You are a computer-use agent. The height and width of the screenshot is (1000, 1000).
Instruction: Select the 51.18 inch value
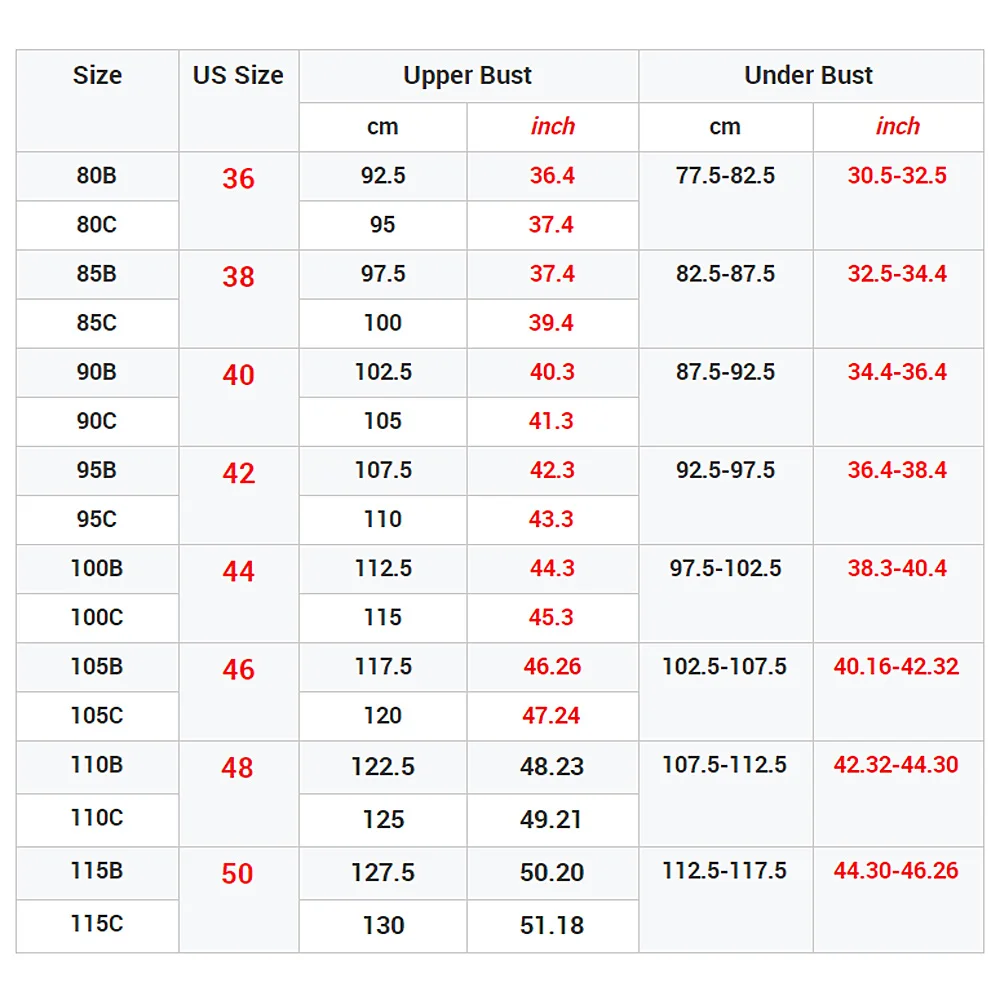pos(552,925)
